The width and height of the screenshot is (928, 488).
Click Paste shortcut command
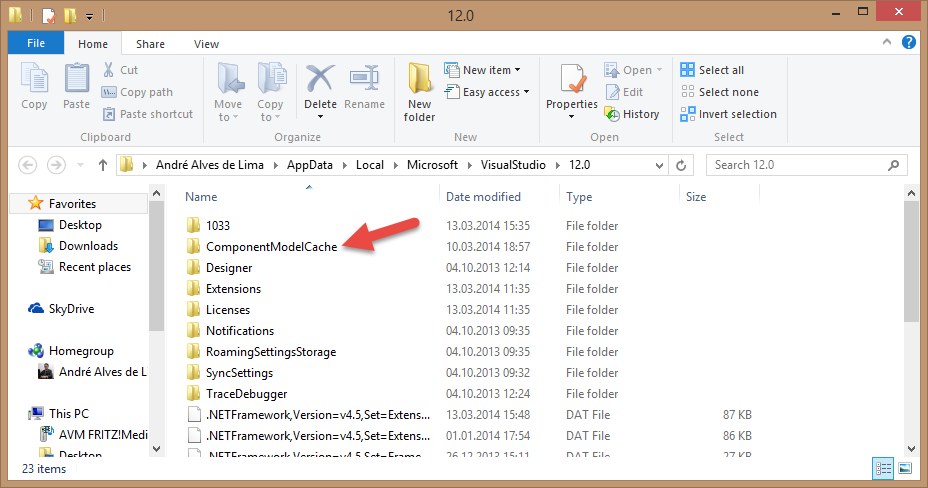click(x=148, y=114)
